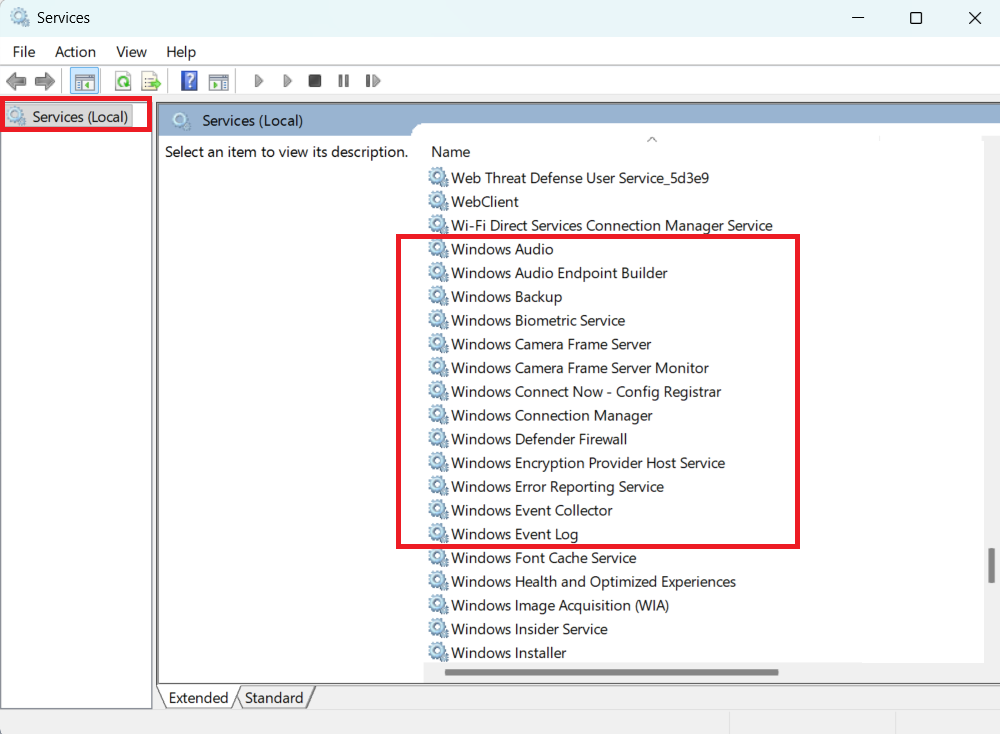Click the gear icon next to Windows Installer
Image resolution: width=1000 pixels, height=734 pixels.
(x=438, y=652)
